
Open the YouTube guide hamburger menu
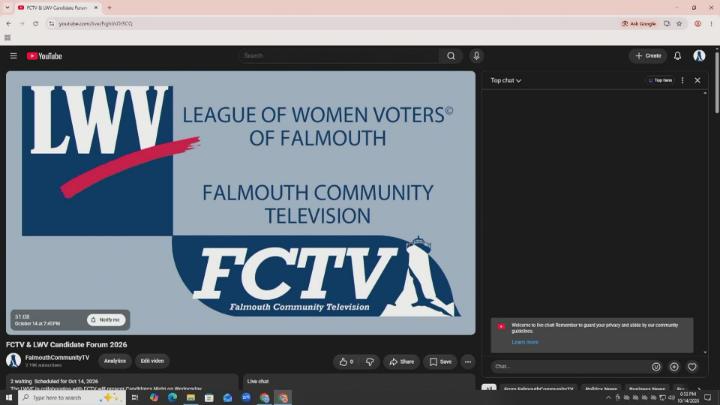pyautogui.click(x=13, y=56)
